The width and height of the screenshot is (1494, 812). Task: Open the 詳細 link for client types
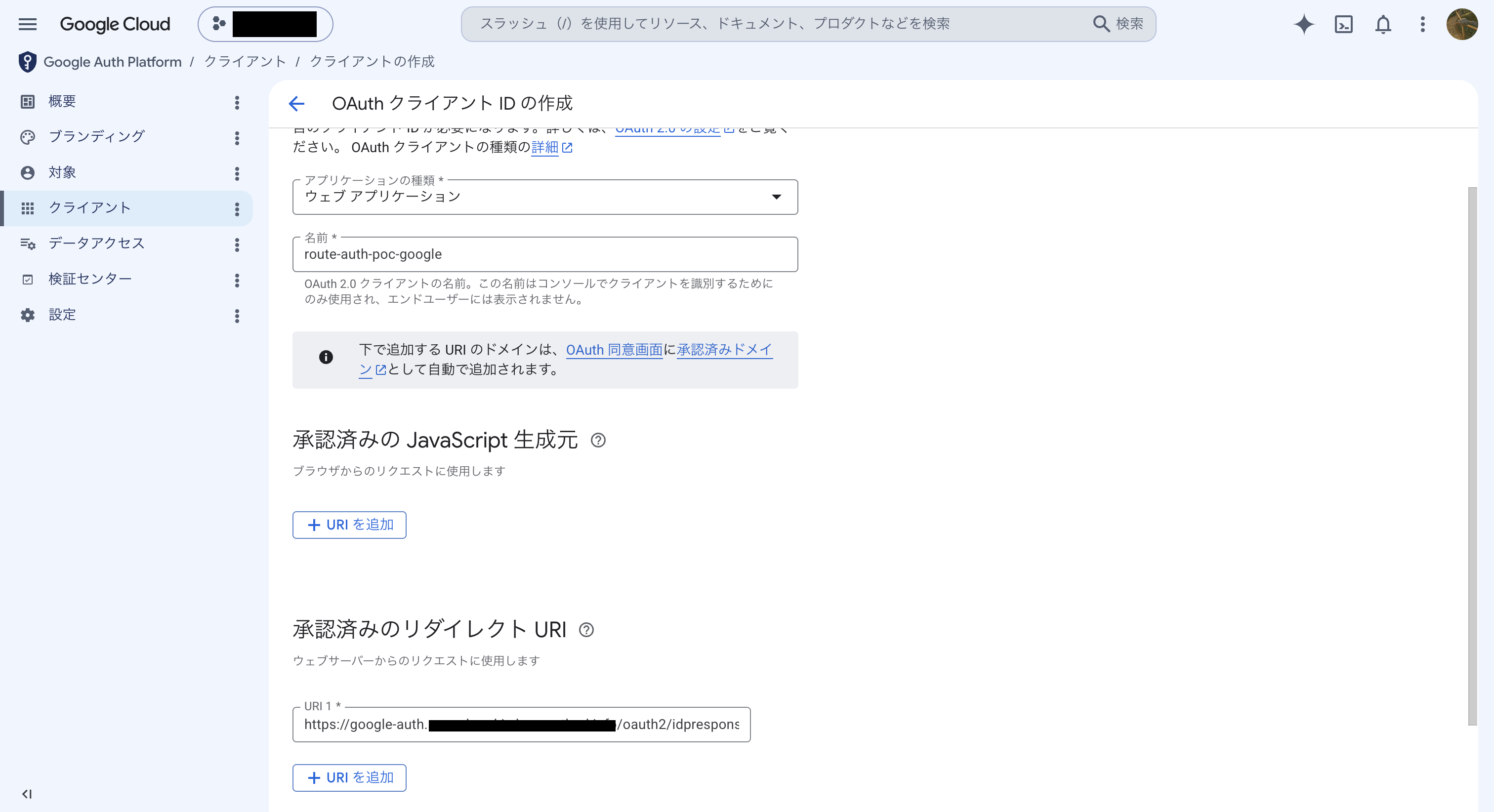(551, 147)
